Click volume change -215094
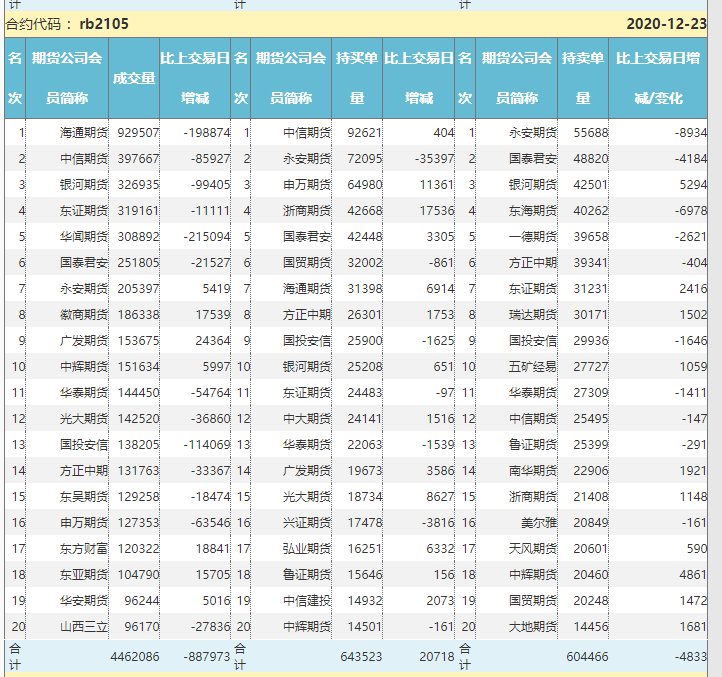This screenshot has width=722, height=677. [x=207, y=237]
